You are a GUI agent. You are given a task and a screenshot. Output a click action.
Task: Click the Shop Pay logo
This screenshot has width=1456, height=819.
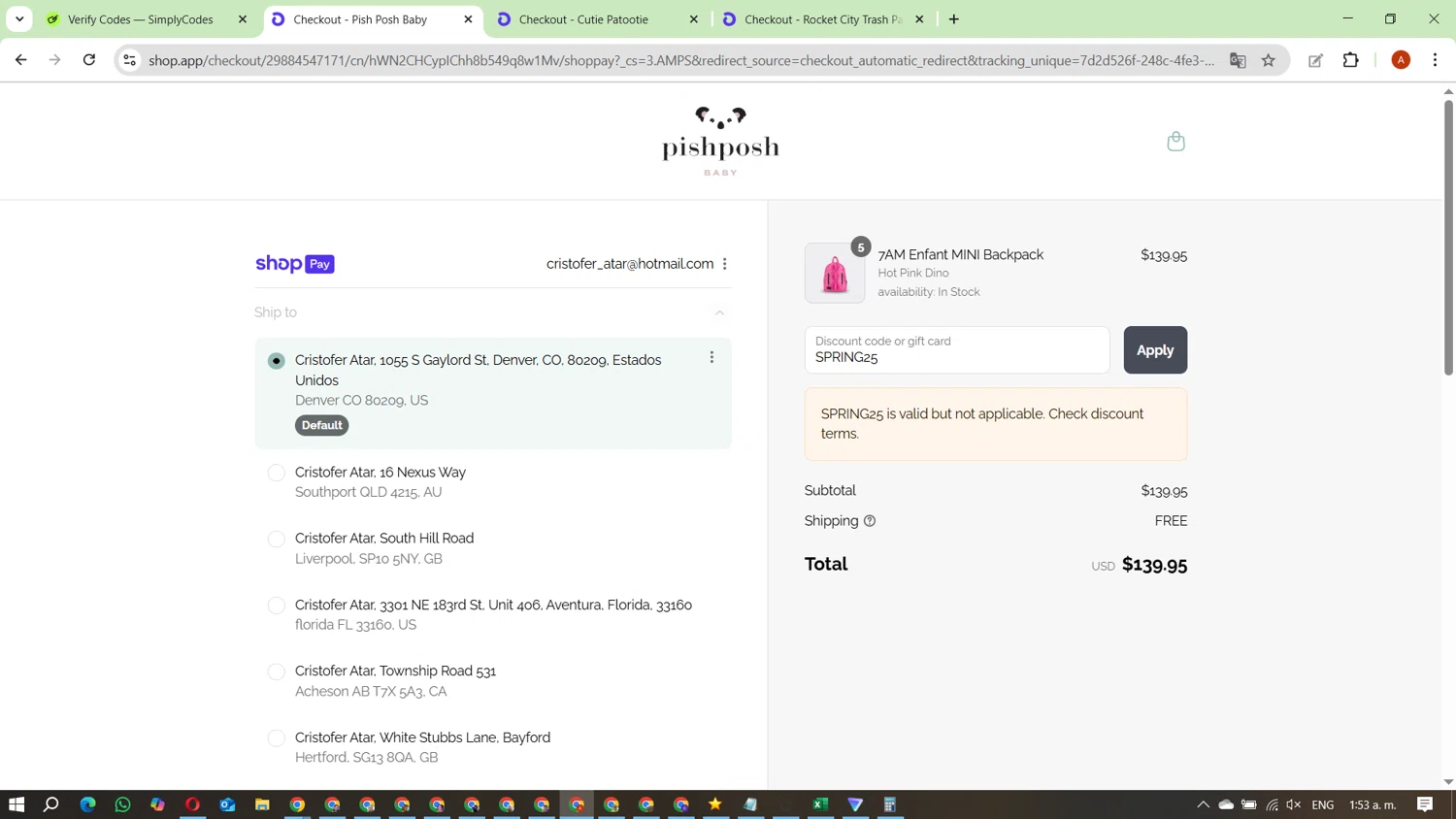[x=295, y=264]
